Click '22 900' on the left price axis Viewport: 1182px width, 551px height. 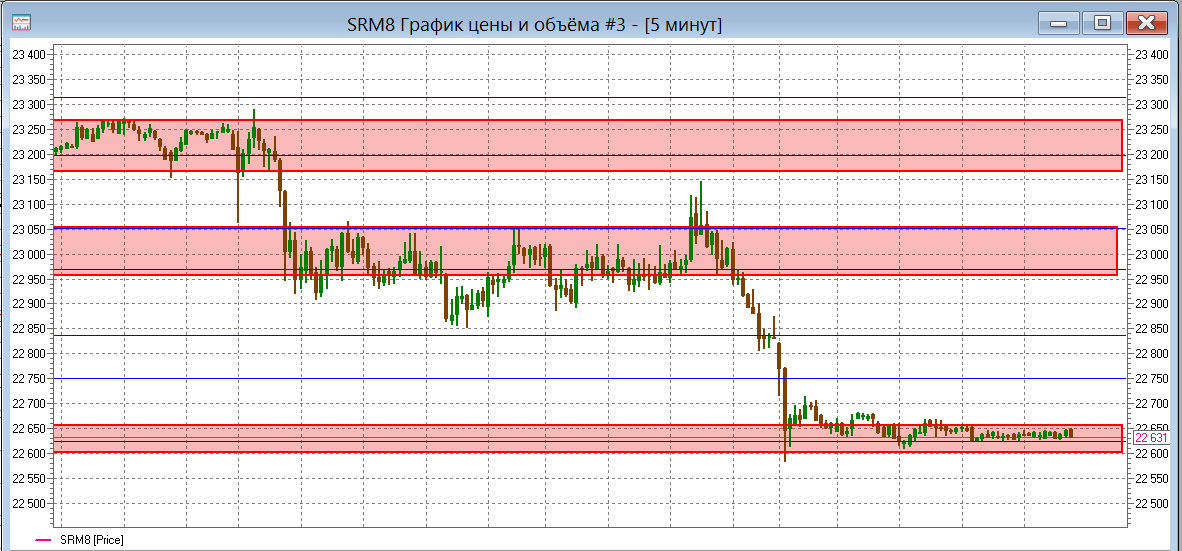[x=29, y=304]
